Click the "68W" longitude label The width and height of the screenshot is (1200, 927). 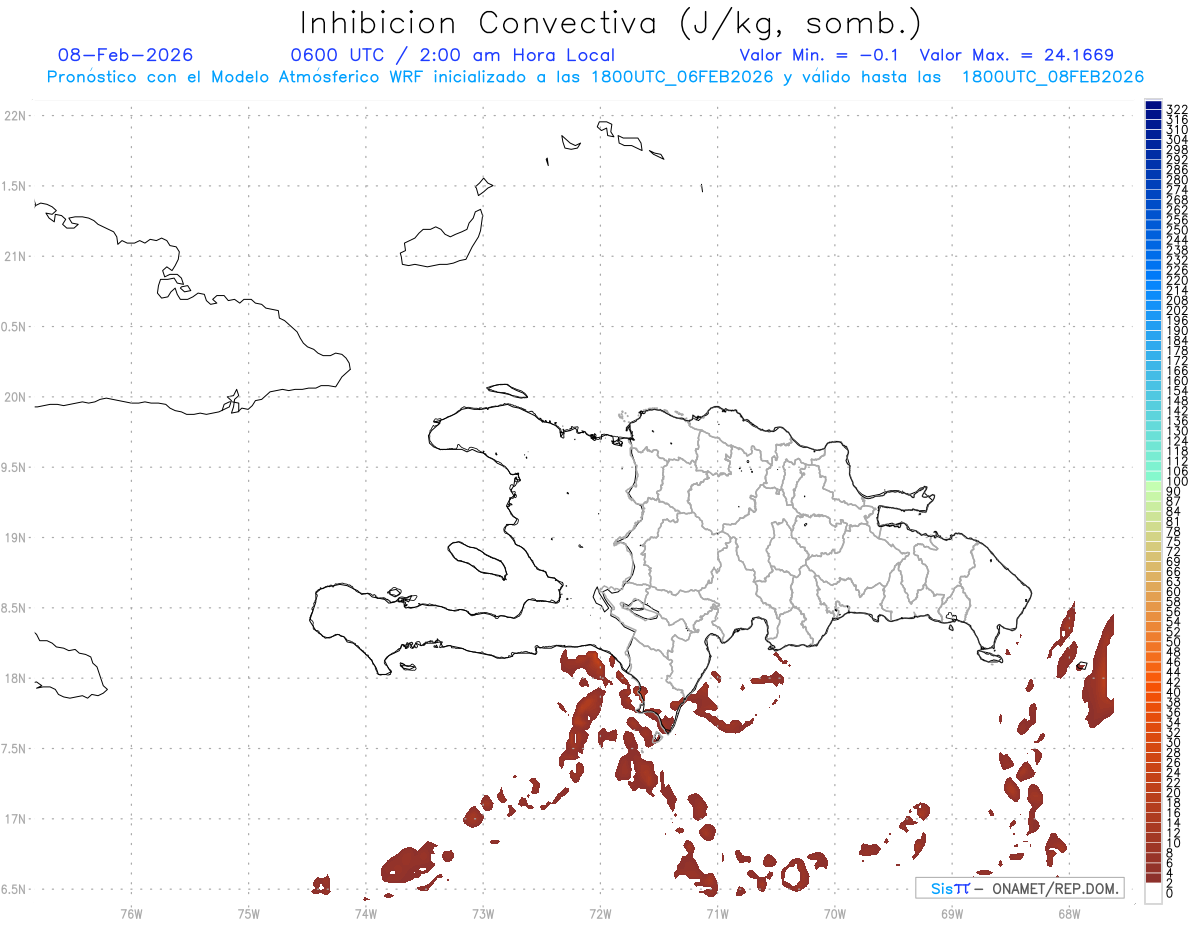pyautogui.click(x=1068, y=913)
